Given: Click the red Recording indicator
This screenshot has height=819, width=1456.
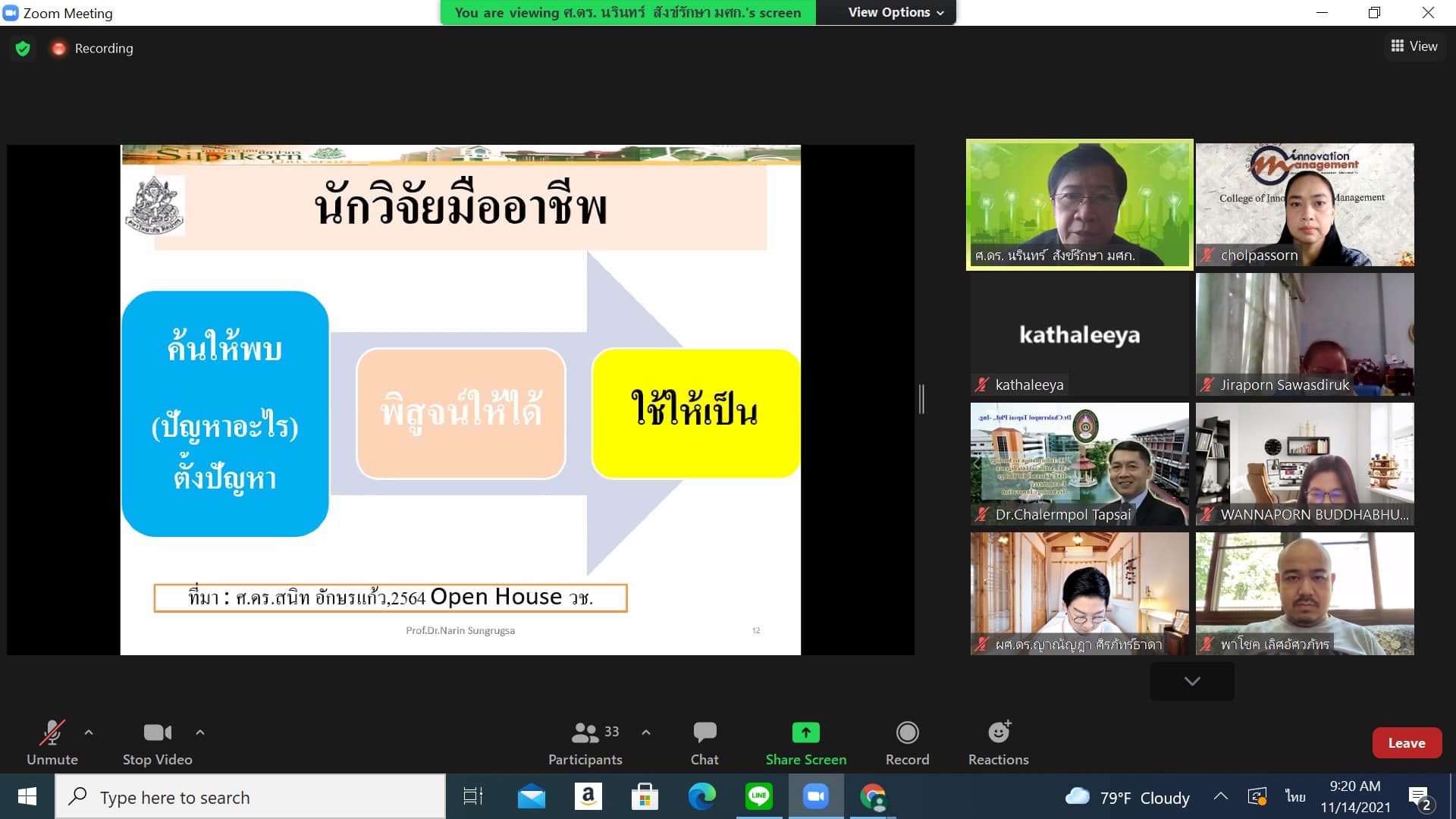Looking at the screenshot, I should [93, 49].
